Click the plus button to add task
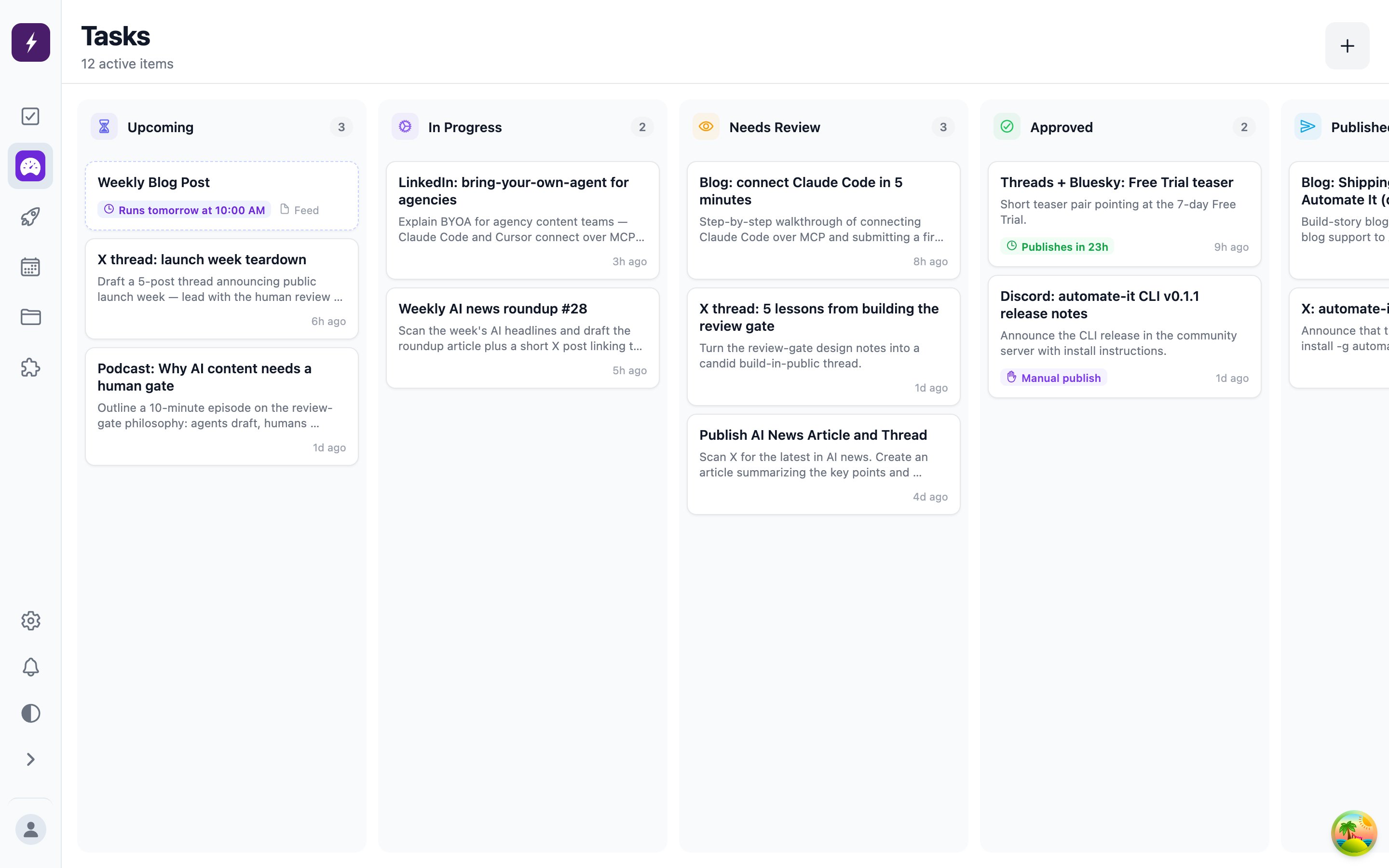 click(1347, 46)
